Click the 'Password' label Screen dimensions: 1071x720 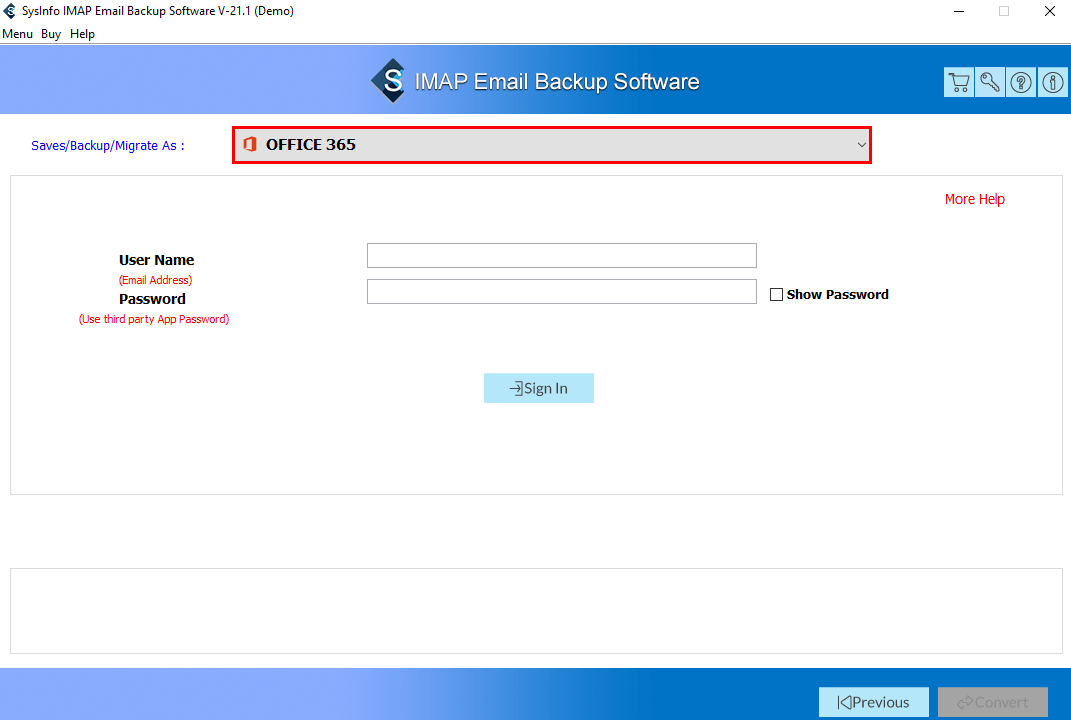152,299
